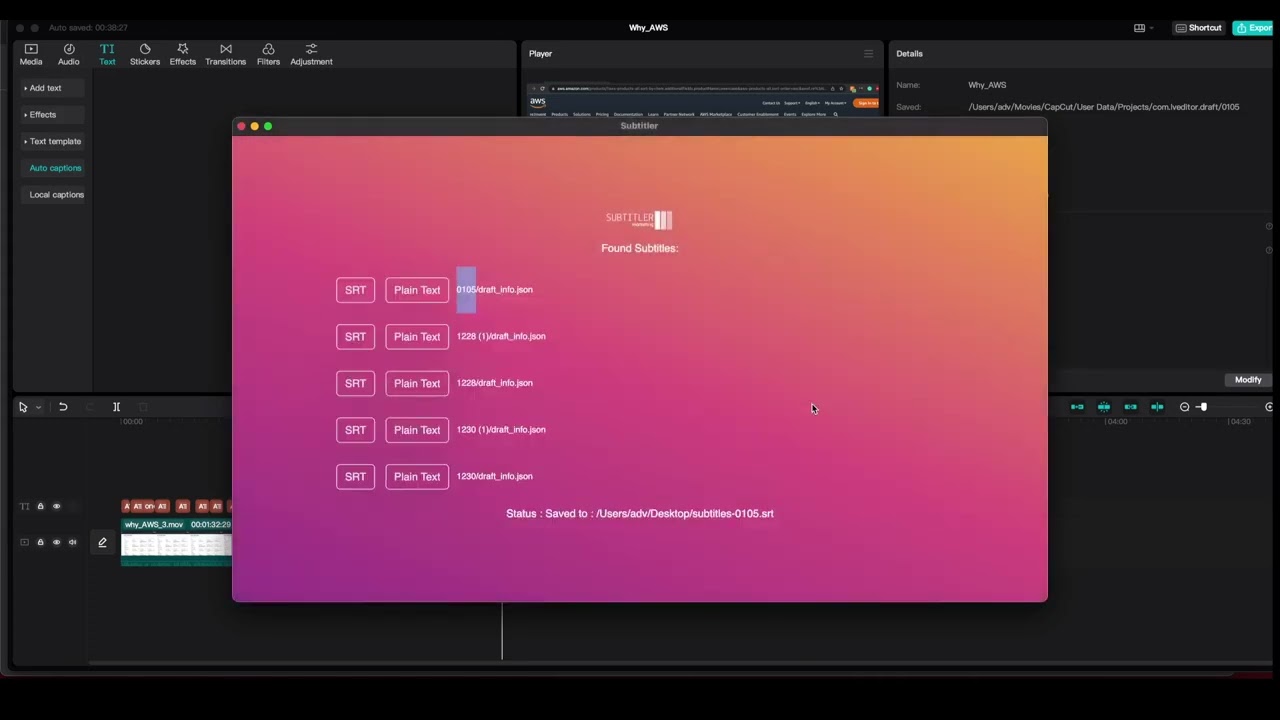Click the 1230 (1)/draft_info.json file name
The width and height of the screenshot is (1280, 720).
pyautogui.click(x=501, y=430)
